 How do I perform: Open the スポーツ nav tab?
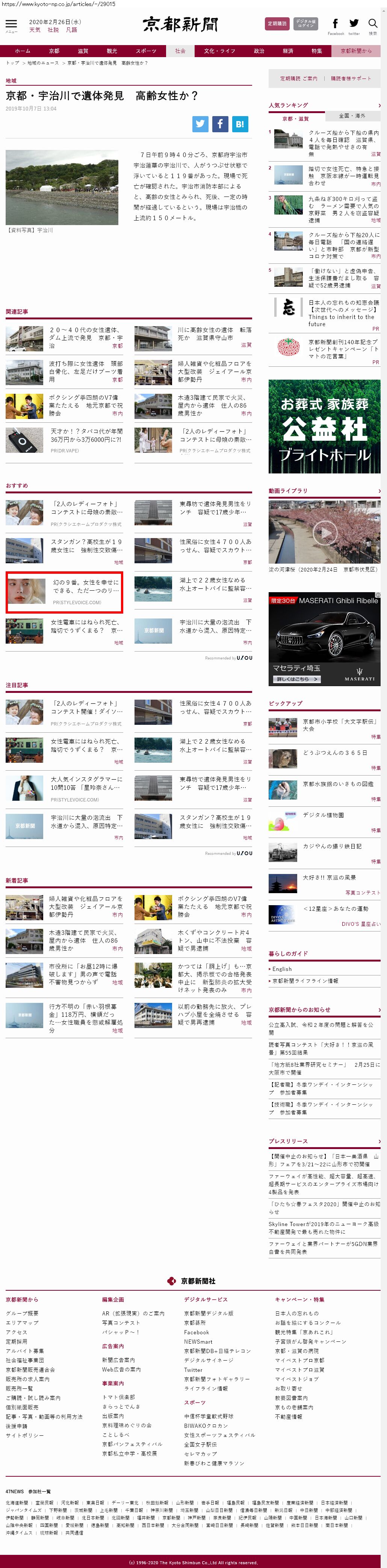pyautogui.click(x=146, y=51)
